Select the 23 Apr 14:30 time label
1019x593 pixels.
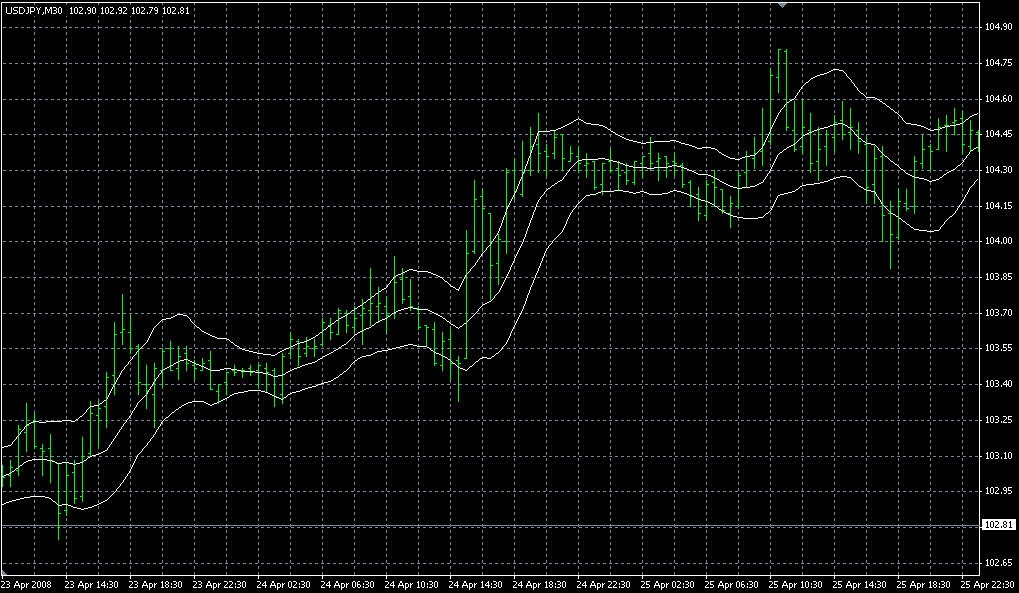(x=92, y=584)
